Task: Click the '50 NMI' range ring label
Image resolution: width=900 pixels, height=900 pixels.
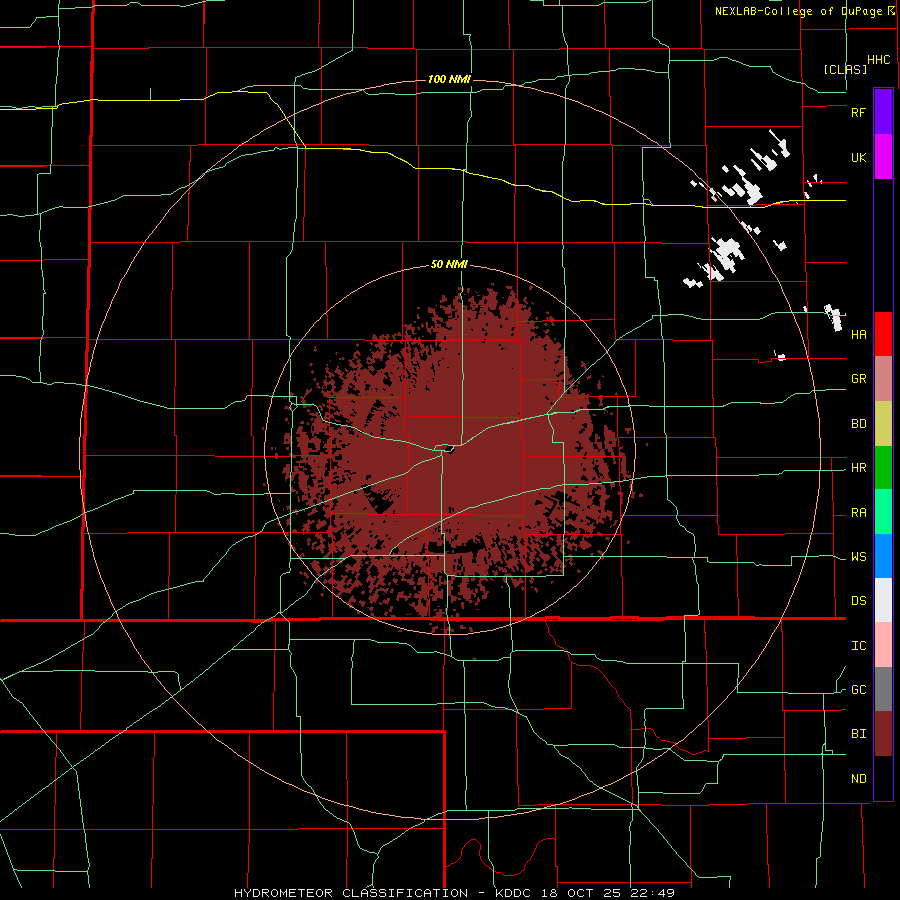Action: pyautogui.click(x=449, y=265)
